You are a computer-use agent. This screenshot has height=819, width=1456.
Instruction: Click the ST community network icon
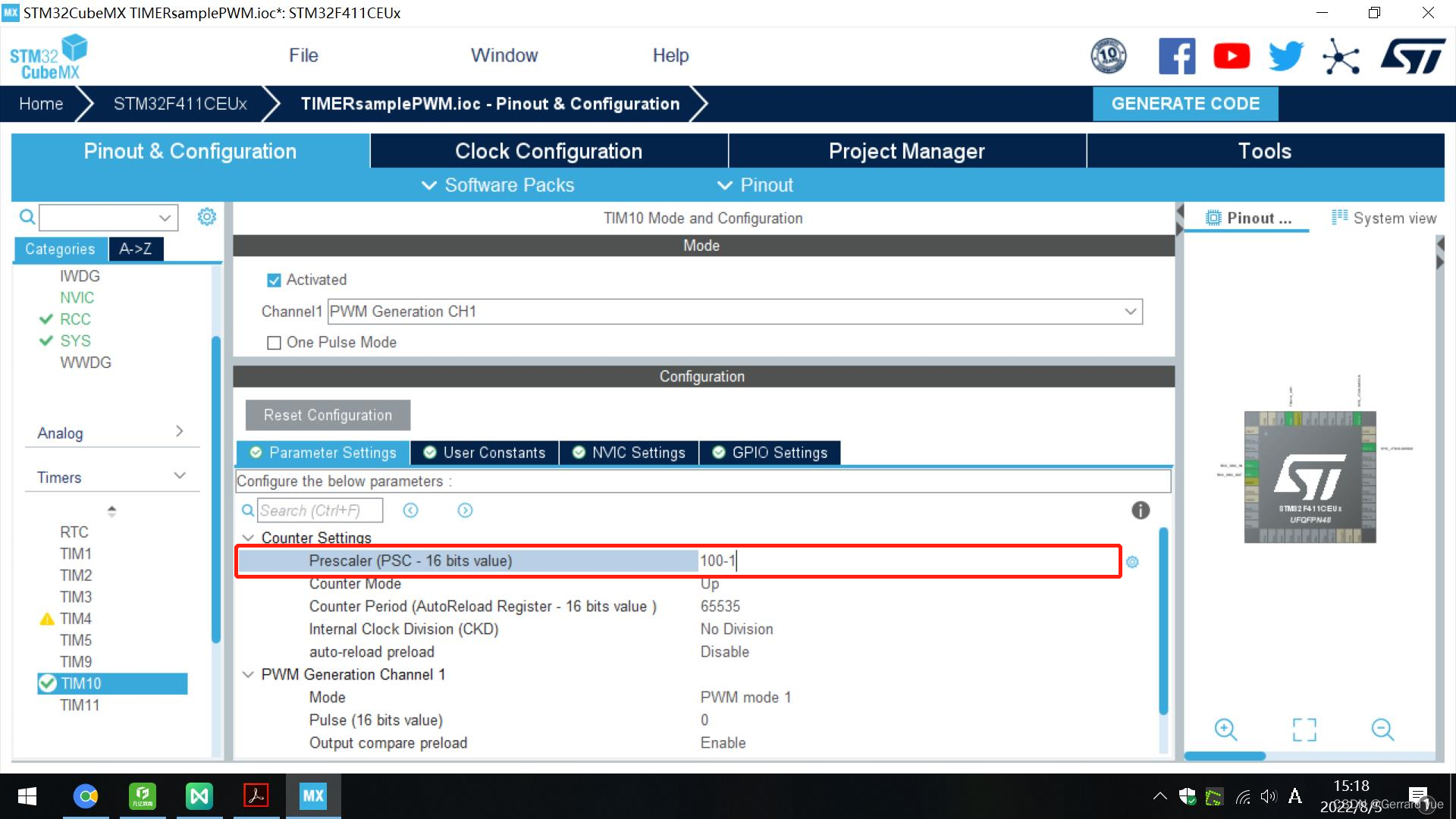pos(1341,56)
